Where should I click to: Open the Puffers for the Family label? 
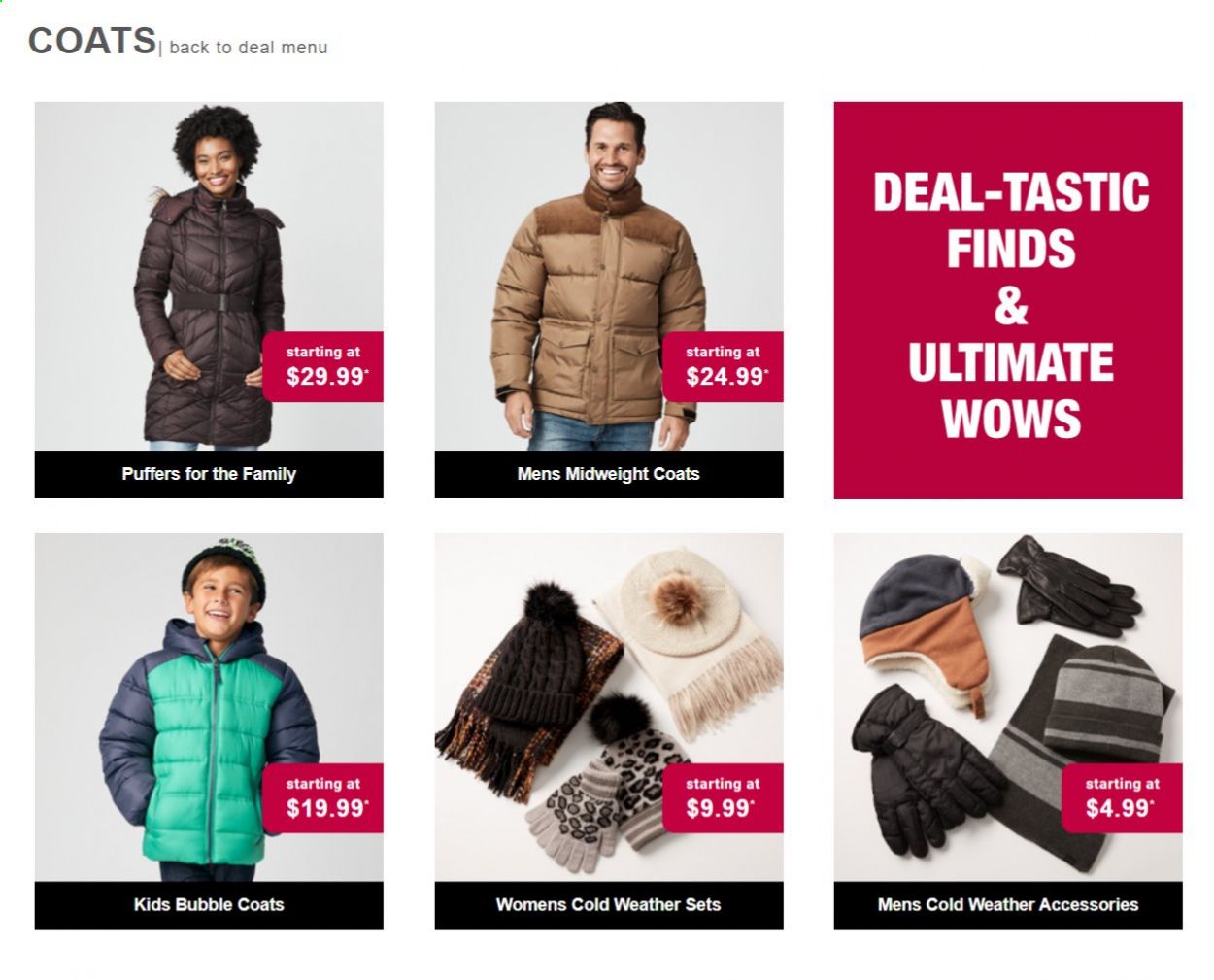209,474
